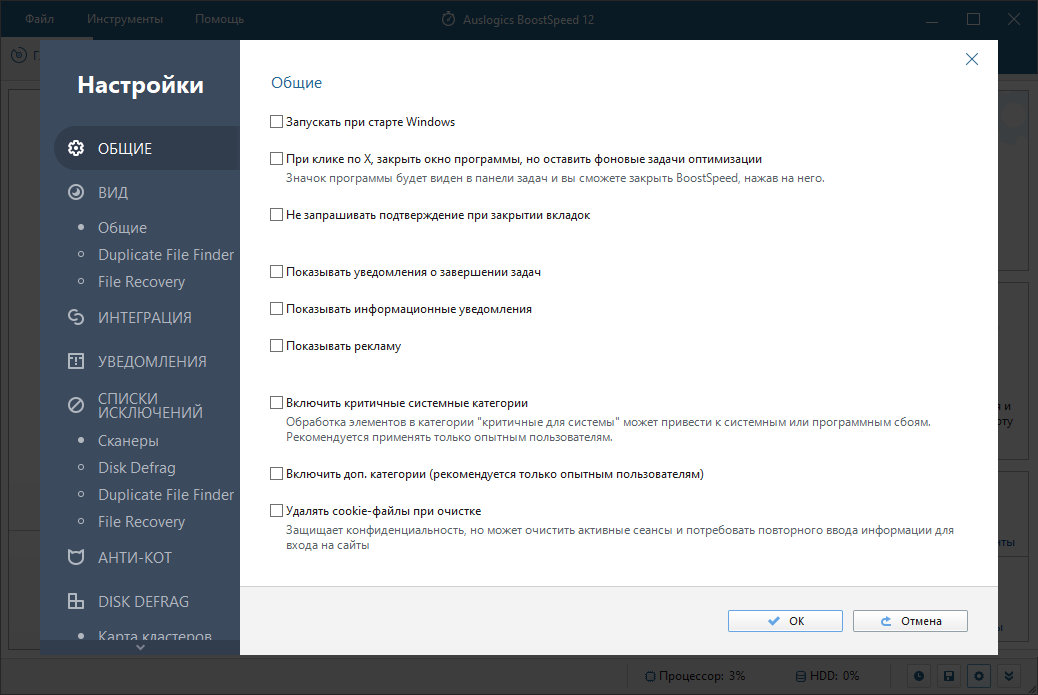
Task: Click the save disk icon in status bar
Action: pos(949,676)
